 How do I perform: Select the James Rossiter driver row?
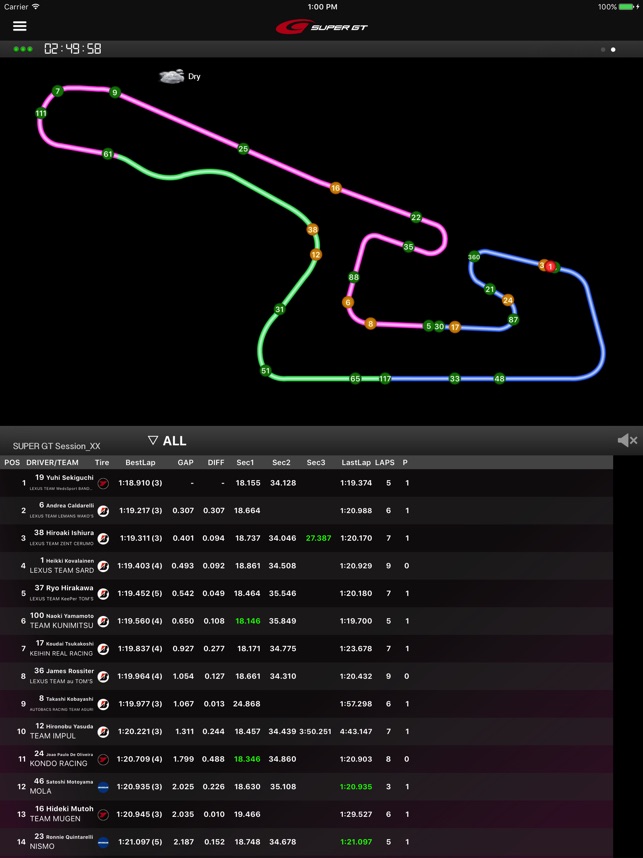tap(306, 676)
